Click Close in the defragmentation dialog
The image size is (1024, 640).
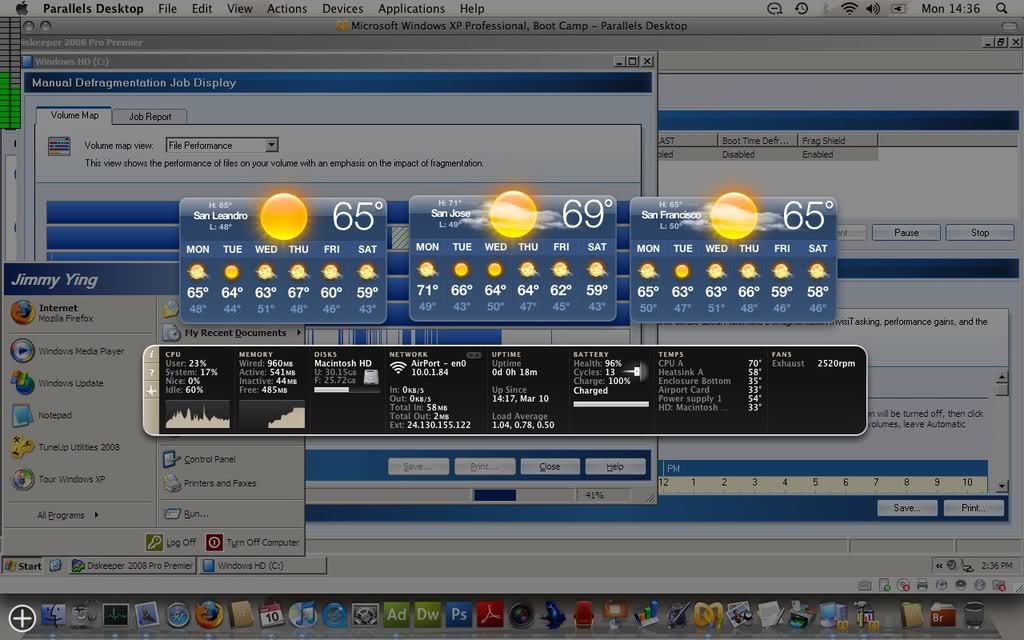549,466
